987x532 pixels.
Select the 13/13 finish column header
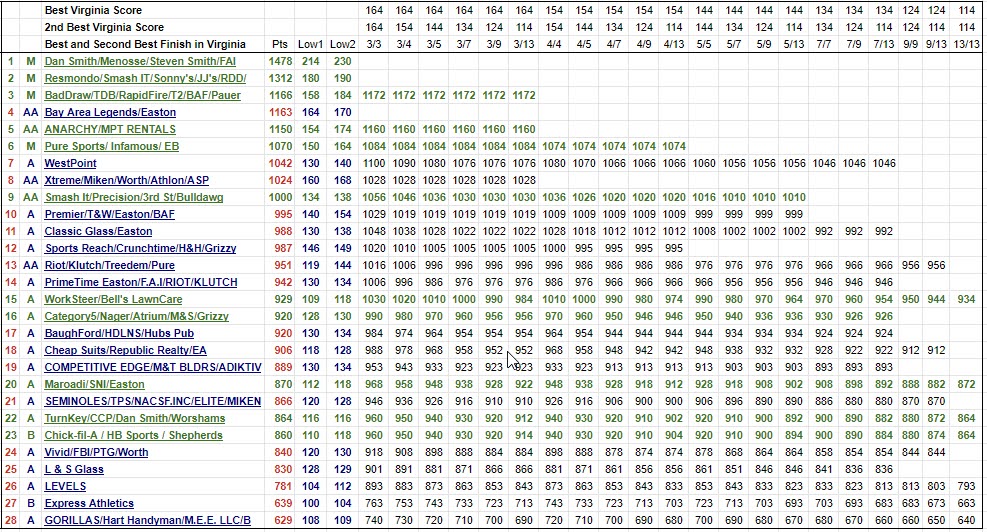coord(967,44)
